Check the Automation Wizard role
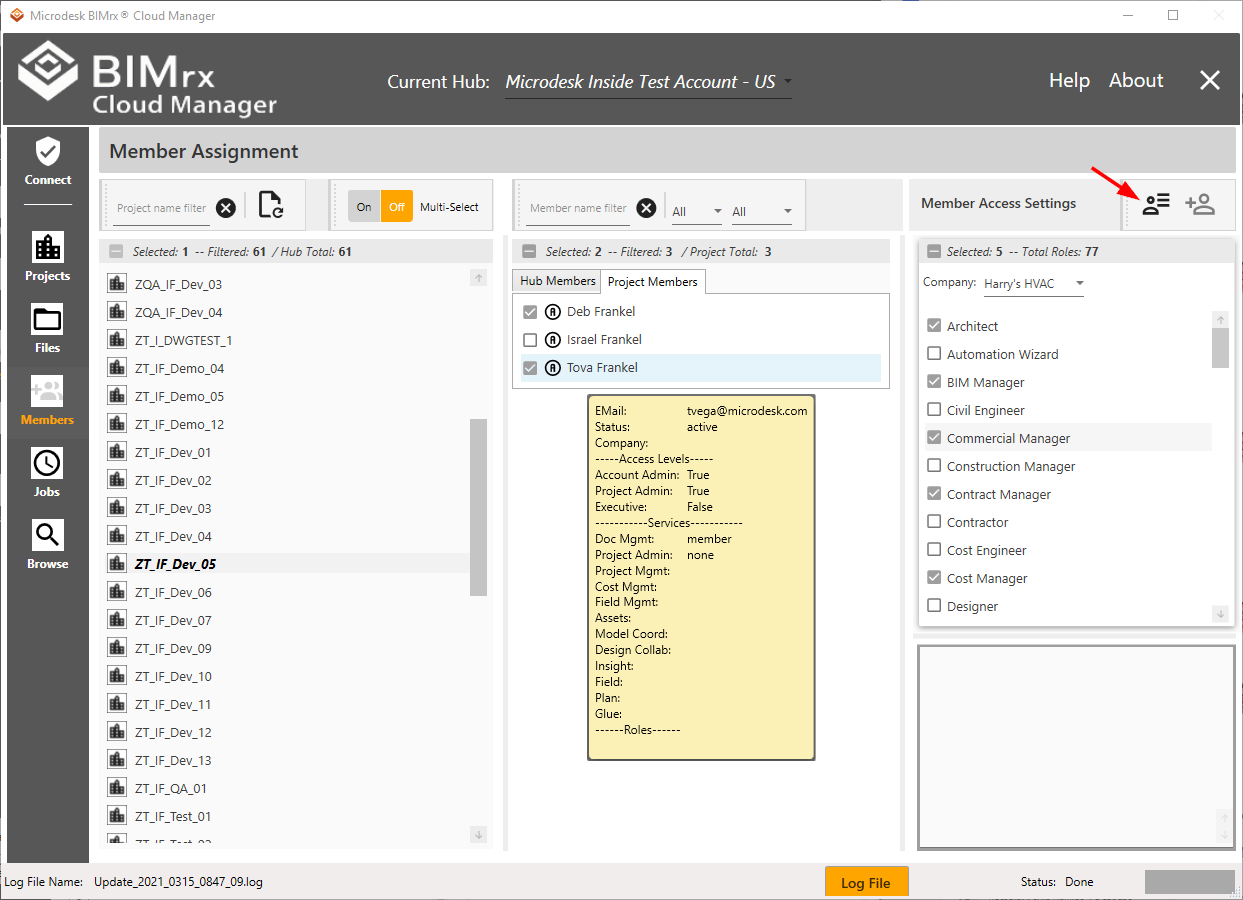The image size is (1243, 900). click(x=934, y=354)
